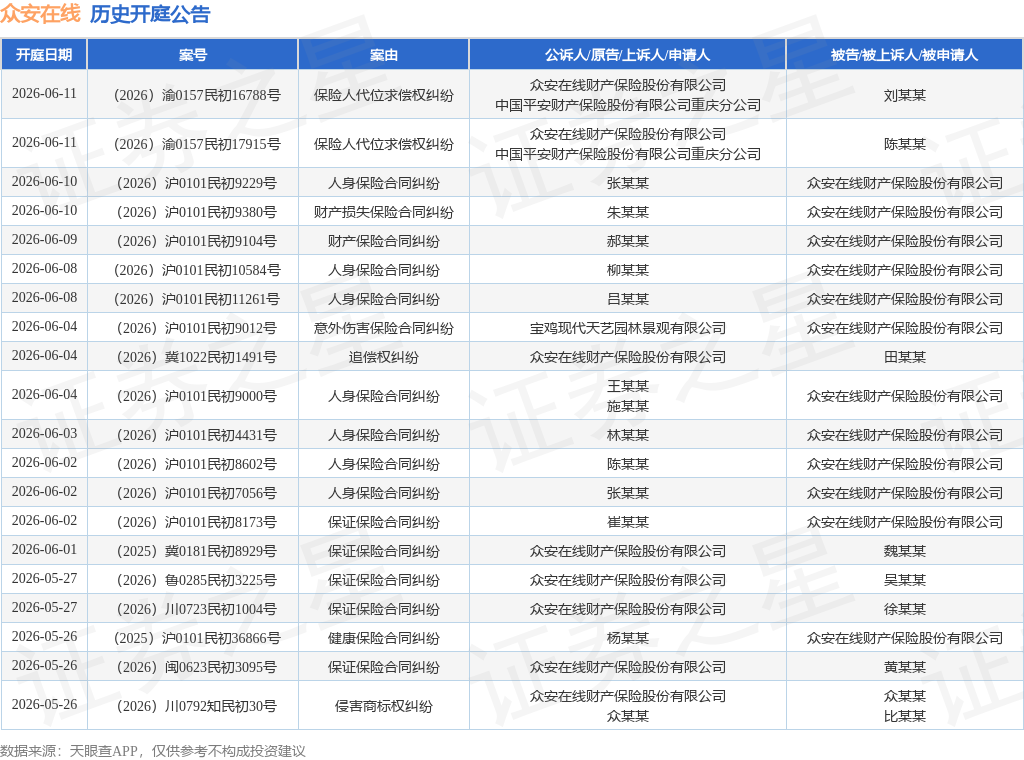
Task: Select case number 闽0623民初3095号
Action: click(197, 667)
